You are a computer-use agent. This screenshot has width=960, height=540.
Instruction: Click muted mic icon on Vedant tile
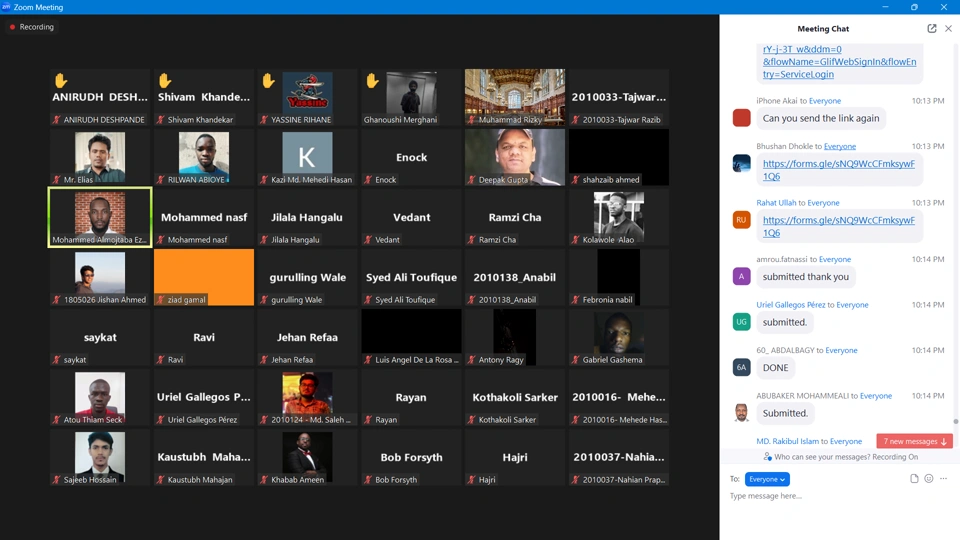coord(368,239)
